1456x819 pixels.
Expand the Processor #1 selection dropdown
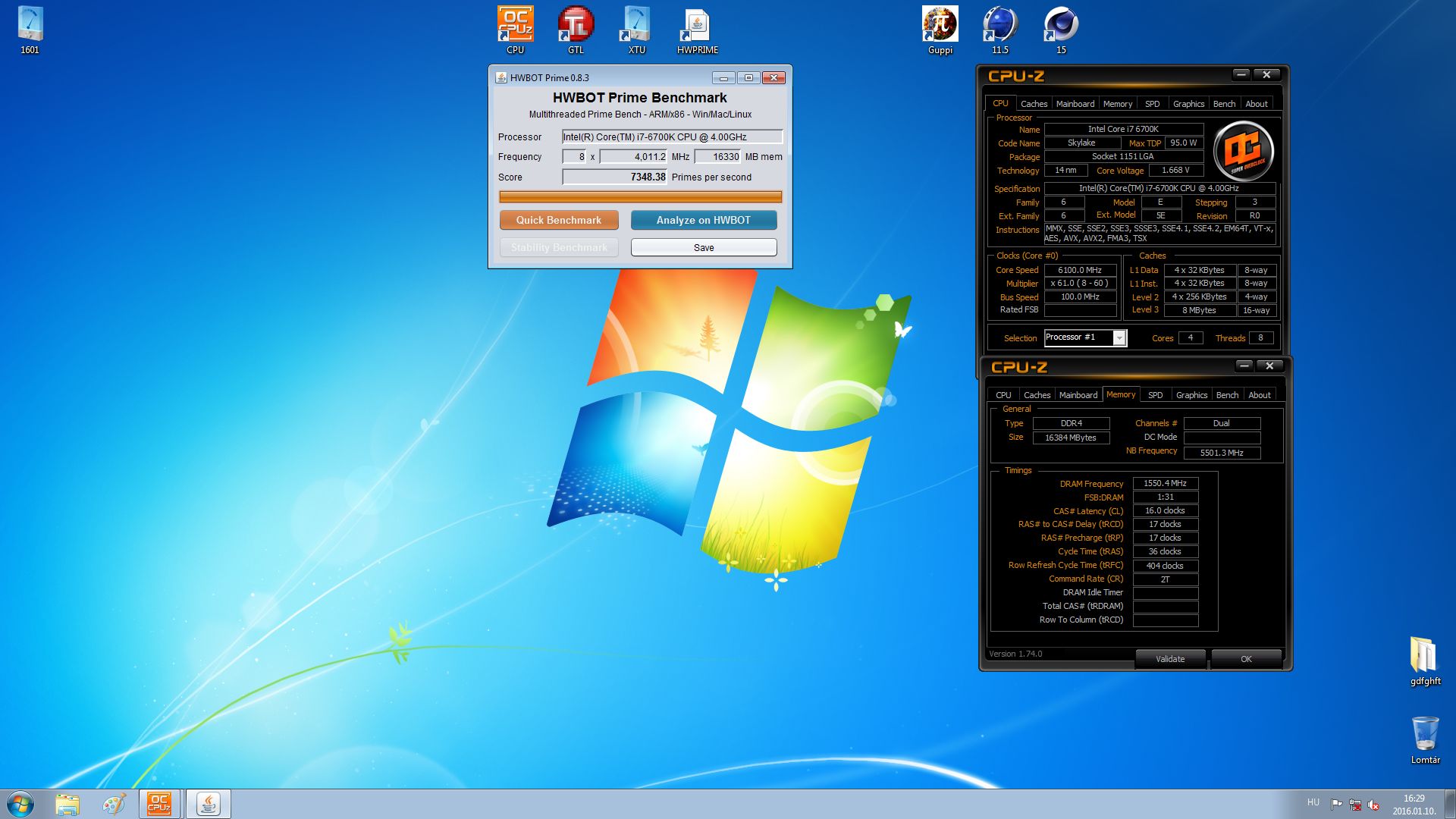(1119, 338)
